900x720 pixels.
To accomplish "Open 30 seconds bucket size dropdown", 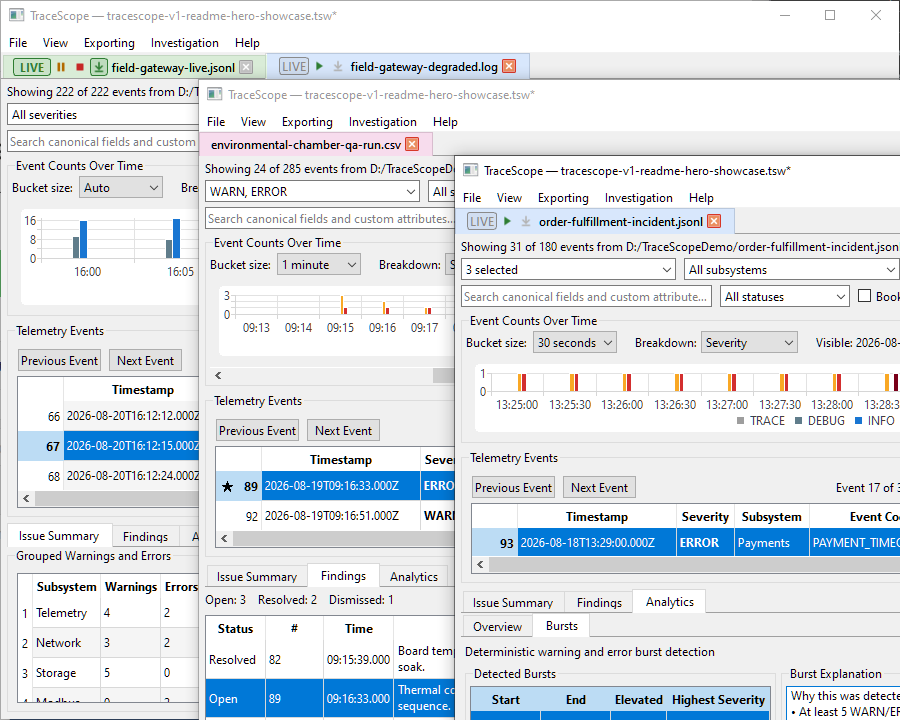I will [x=575, y=343].
